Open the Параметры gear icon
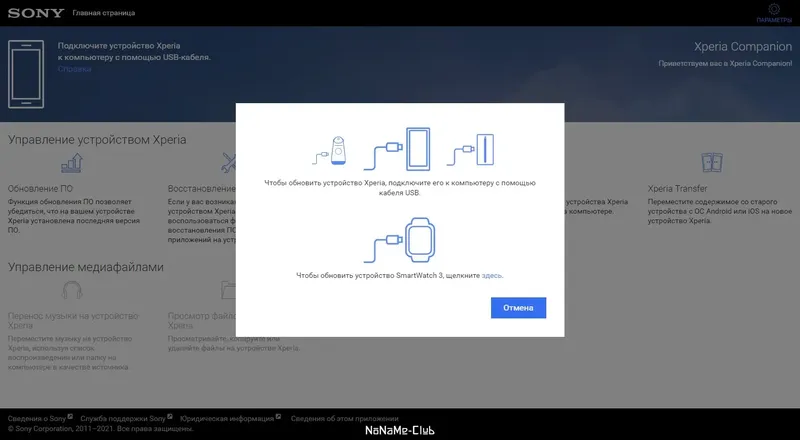The image size is (800, 440). 774,9
